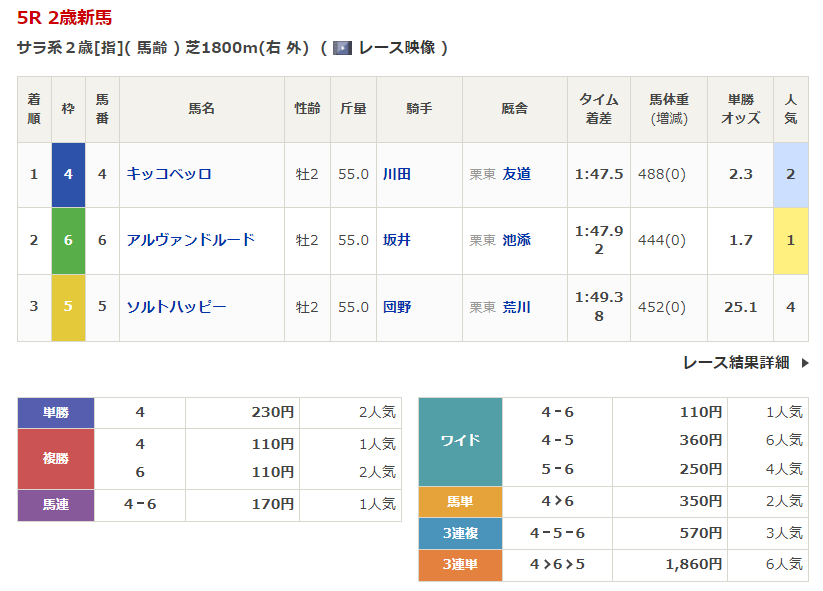Open the レース映像 race video link
Image resolution: width=823 pixels, height=591 pixels.
point(397,48)
